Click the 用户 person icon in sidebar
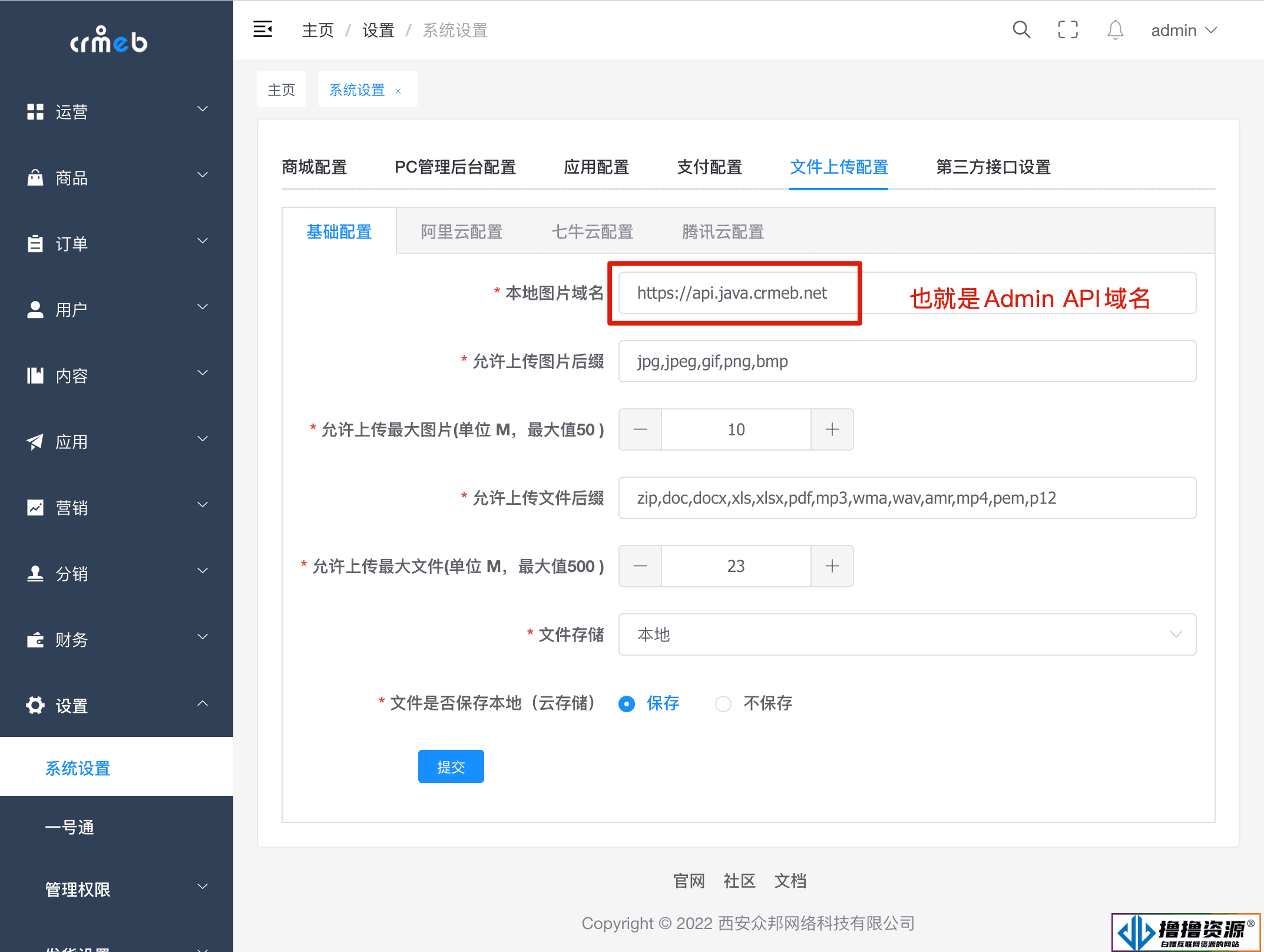The image size is (1264, 952). (35, 309)
